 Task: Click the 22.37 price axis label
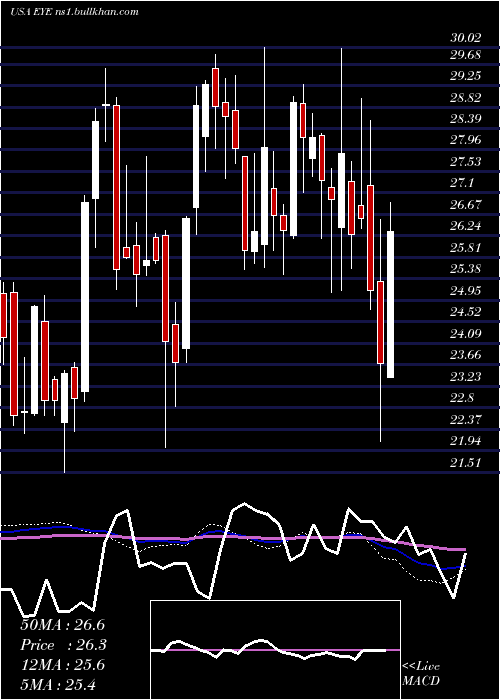point(466,420)
